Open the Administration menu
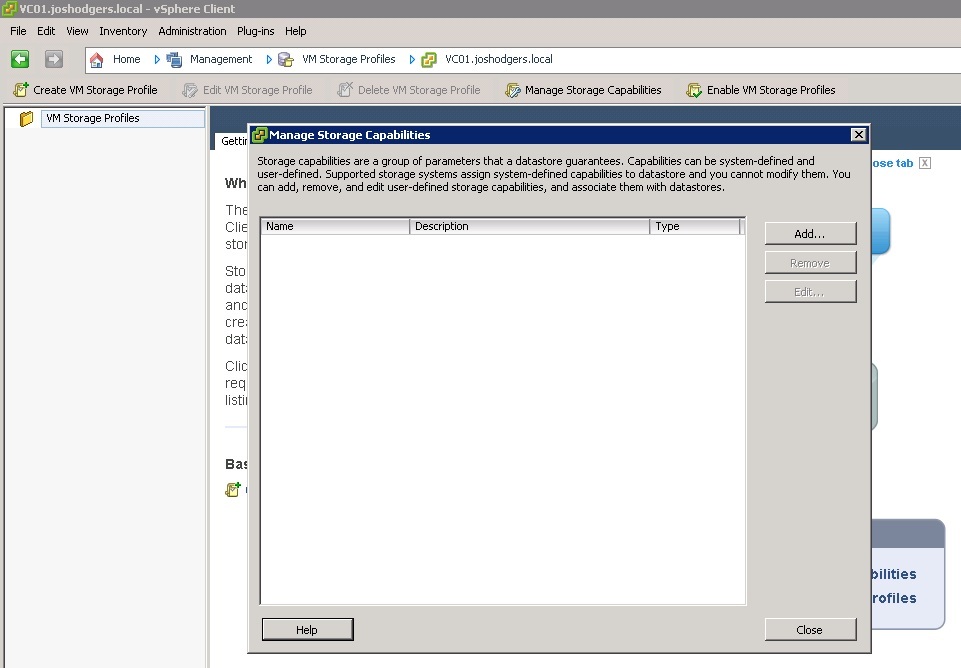Viewport: 961px width, 668px height. pyautogui.click(x=192, y=31)
